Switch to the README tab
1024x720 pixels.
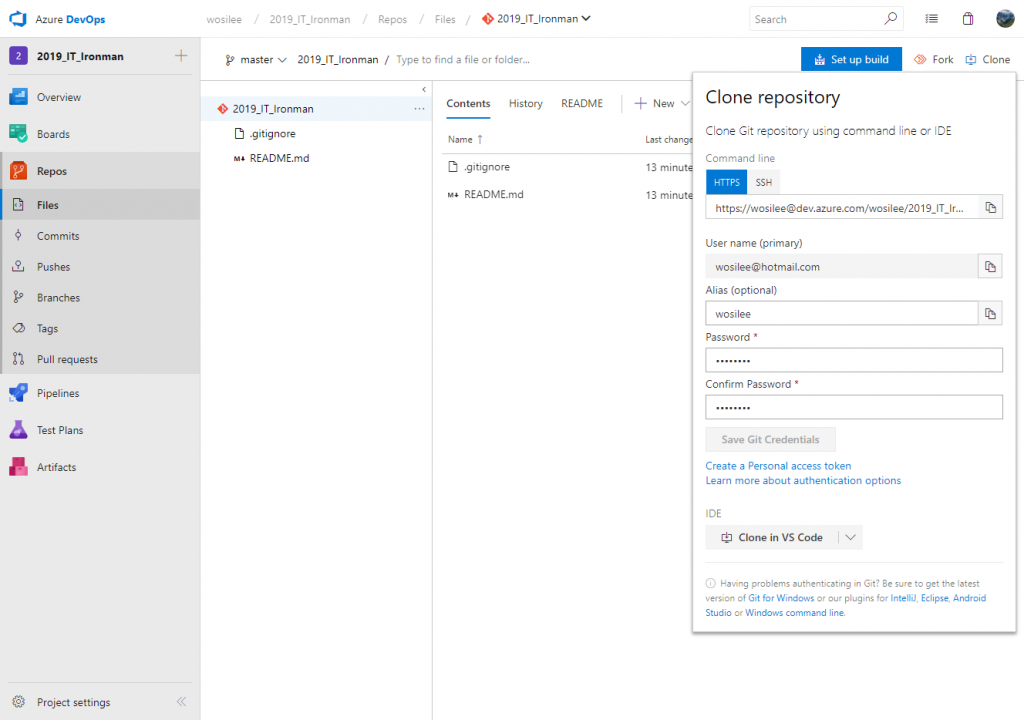tap(582, 104)
